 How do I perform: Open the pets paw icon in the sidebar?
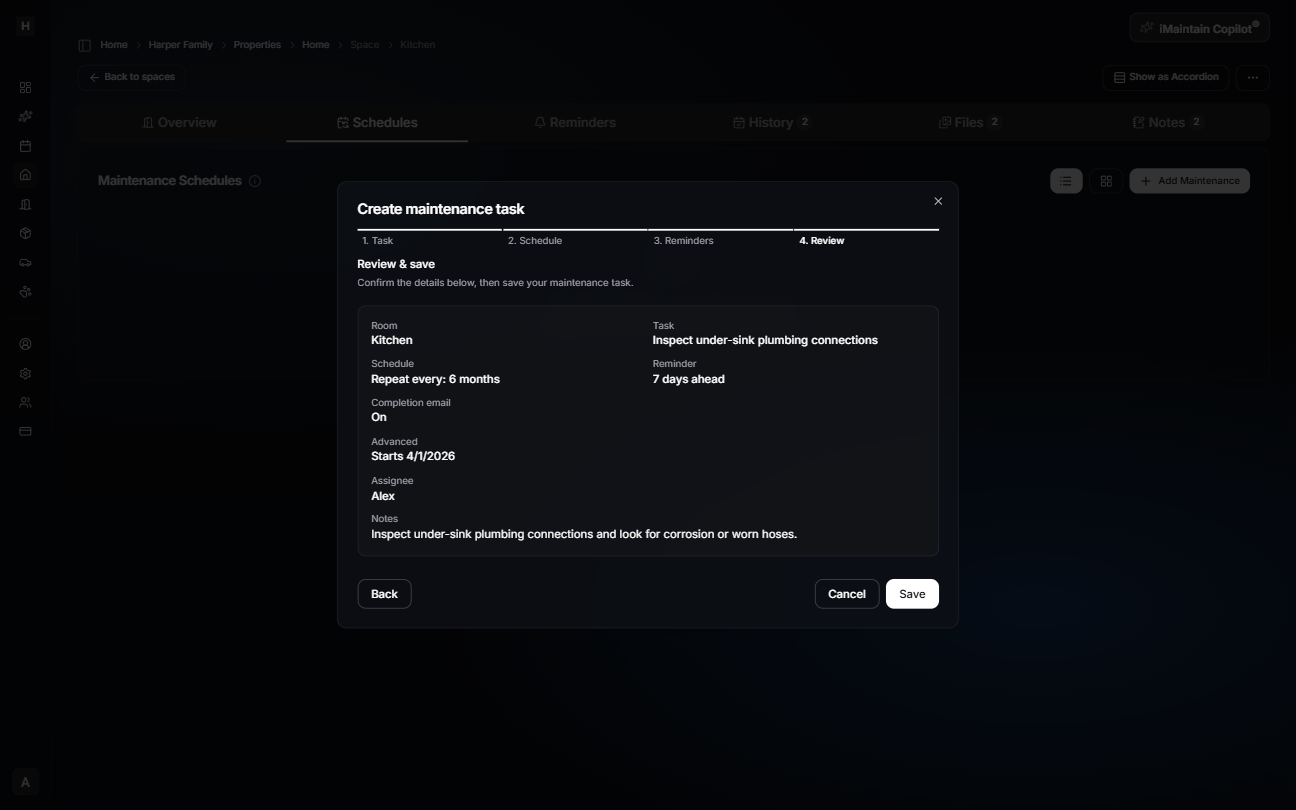coord(25,292)
